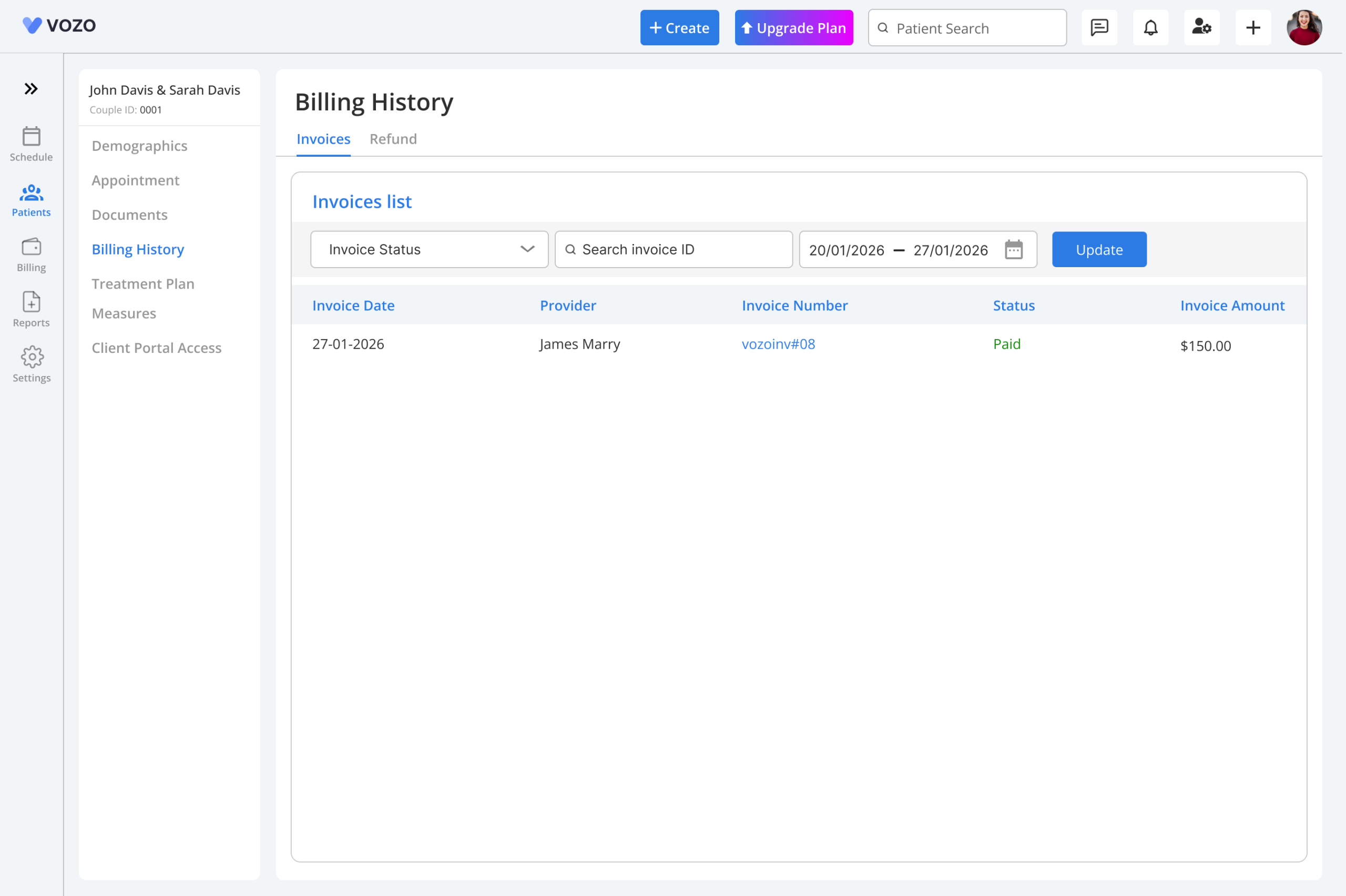Viewport: 1346px width, 896px height.
Task: Click the plus icon in top bar
Action: point(1253,27)
